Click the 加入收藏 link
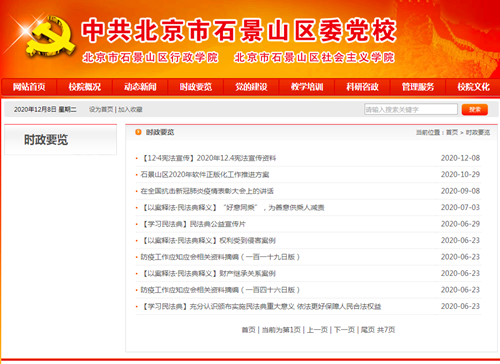Viewport: 500px width, 364px height. pos(130,110)
